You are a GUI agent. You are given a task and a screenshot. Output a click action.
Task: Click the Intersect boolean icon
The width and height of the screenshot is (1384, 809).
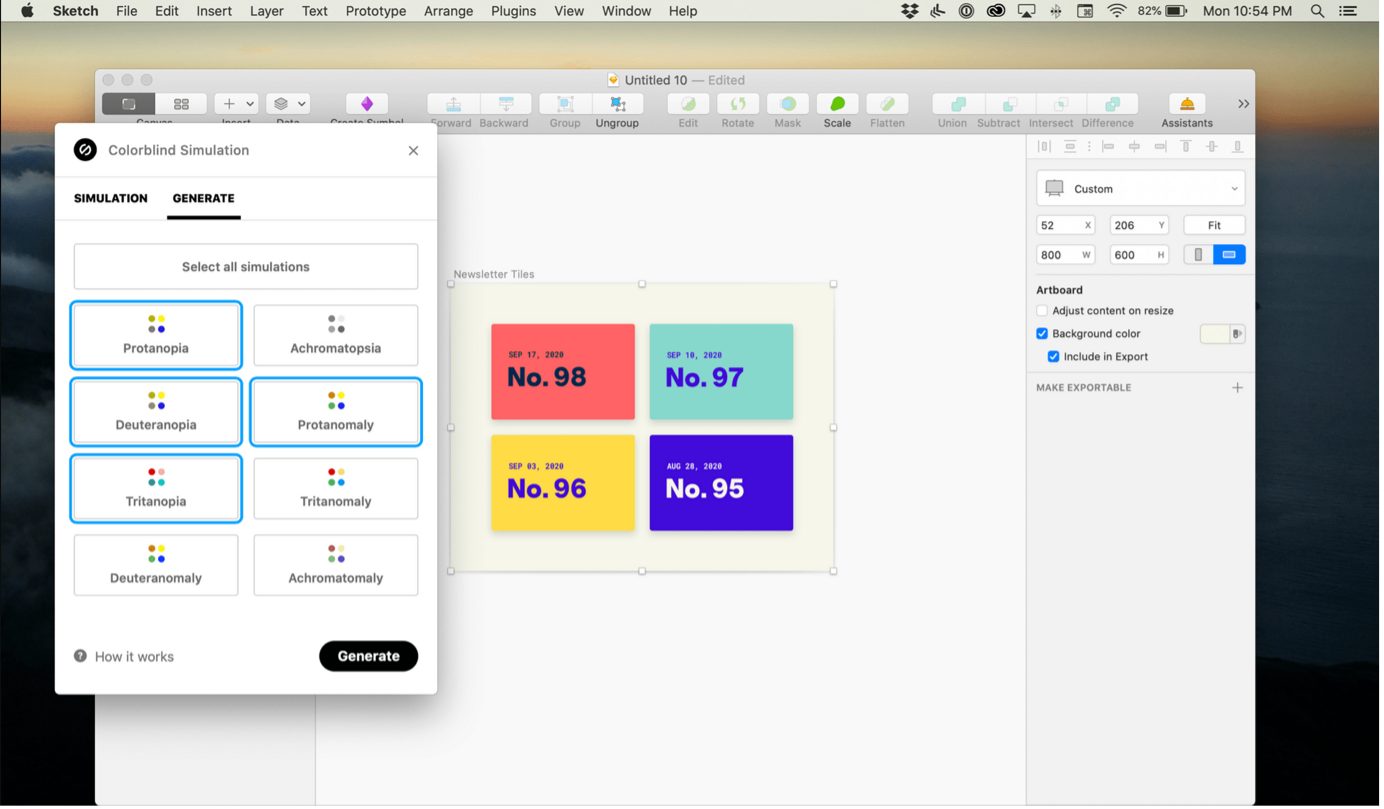point(1062,104)
